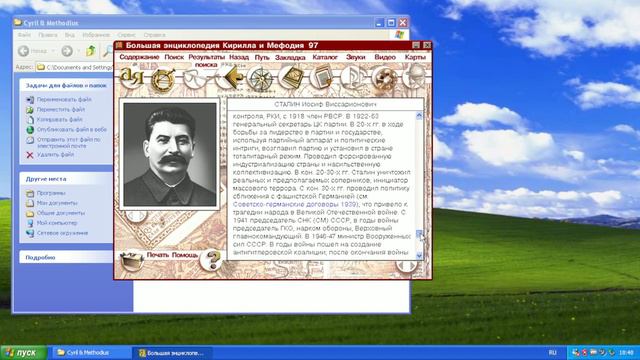Screen dimensions: 640x360
Task: Click Forward button in Cyril & Methodius window
Action: [x=67, y=51]
